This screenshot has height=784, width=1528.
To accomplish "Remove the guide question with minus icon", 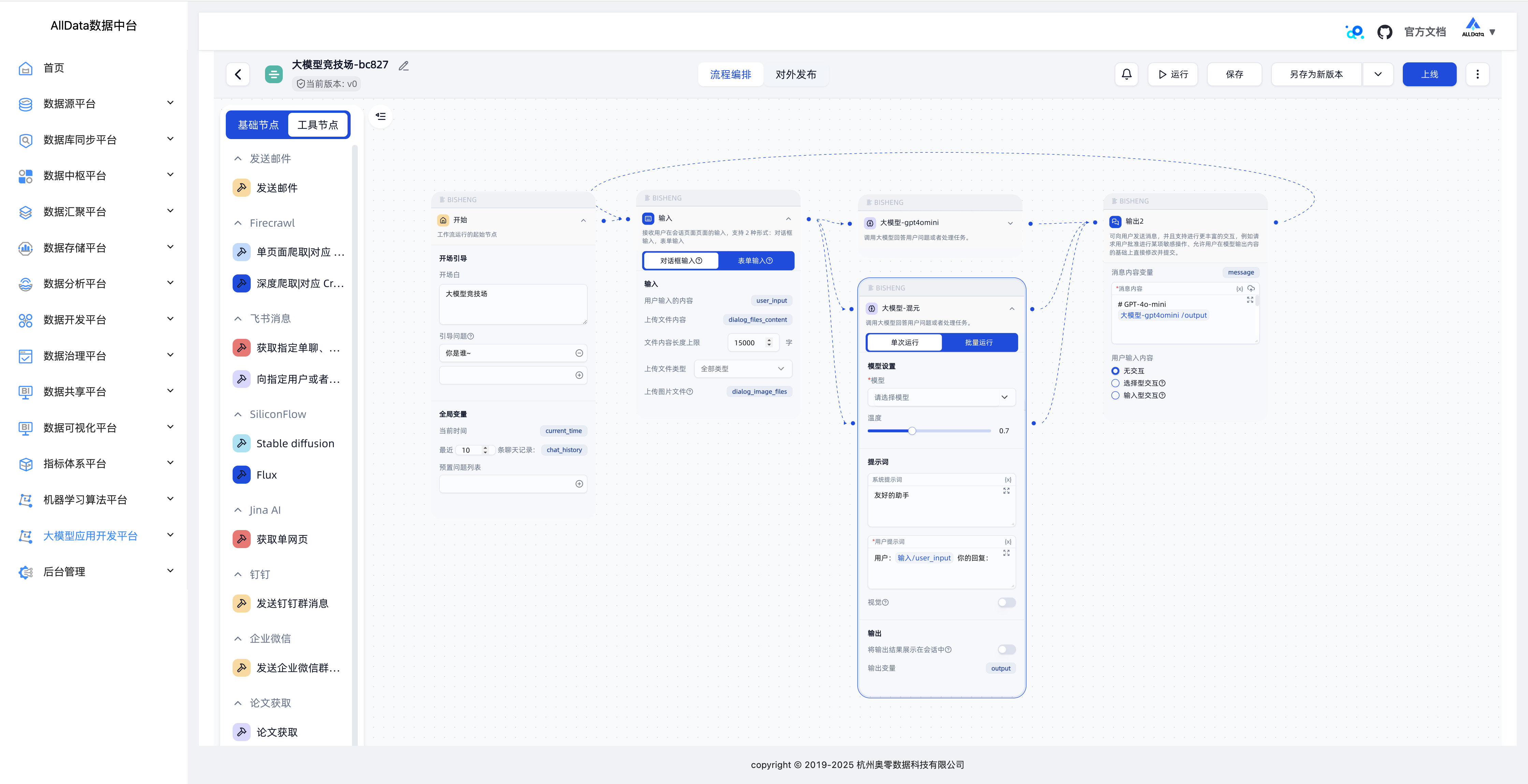I will point(579,353).
